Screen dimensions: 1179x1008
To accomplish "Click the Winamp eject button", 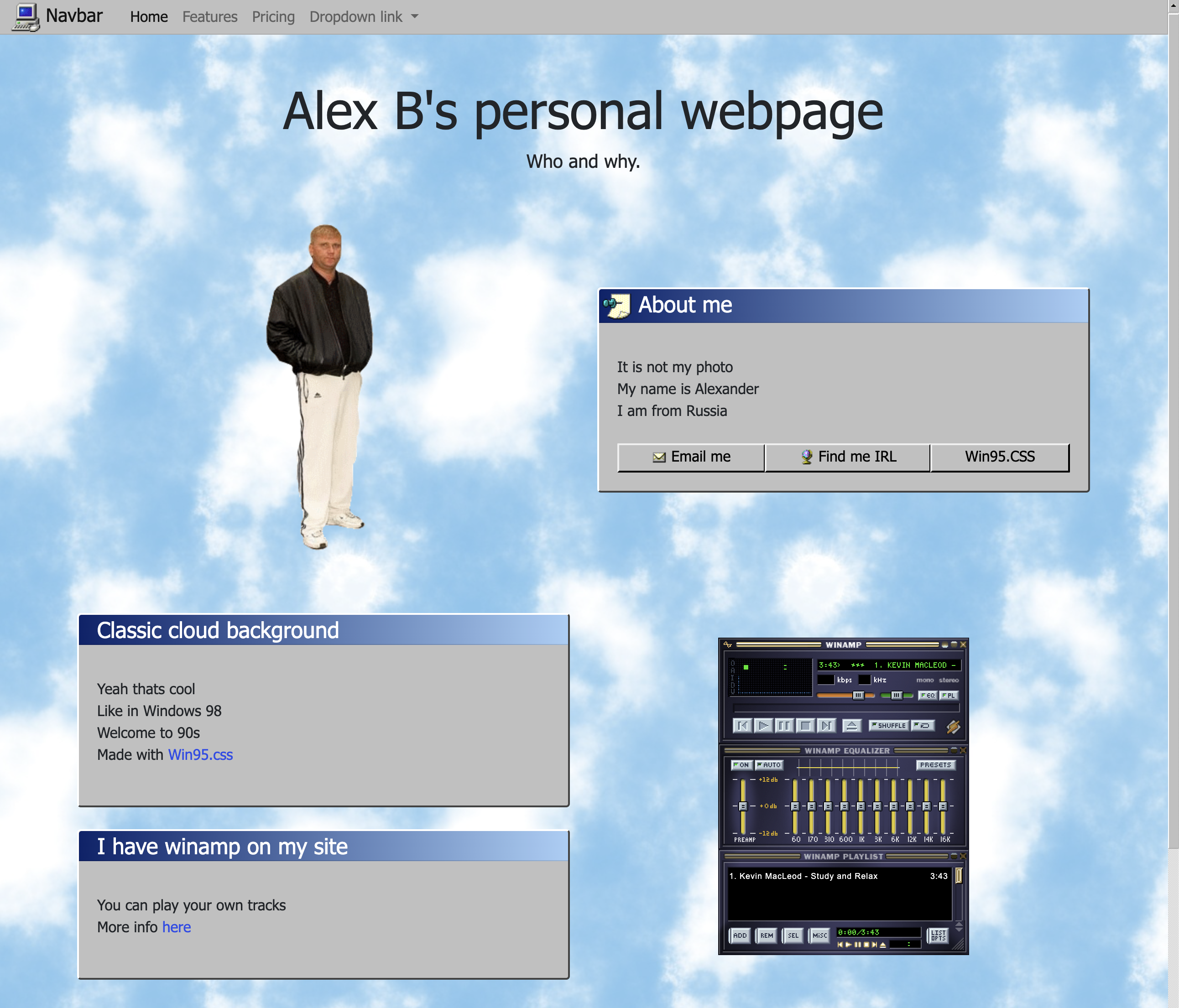I will click(852, 726).
